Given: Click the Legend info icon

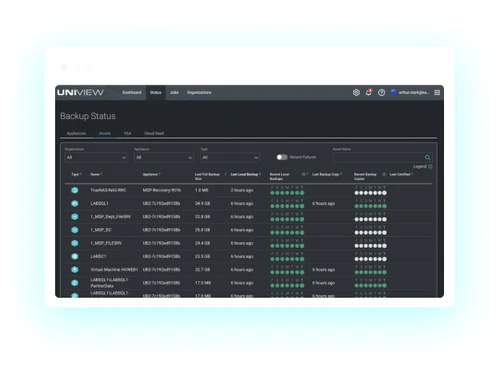Looking at the screenshot, I should click(430, 166).
